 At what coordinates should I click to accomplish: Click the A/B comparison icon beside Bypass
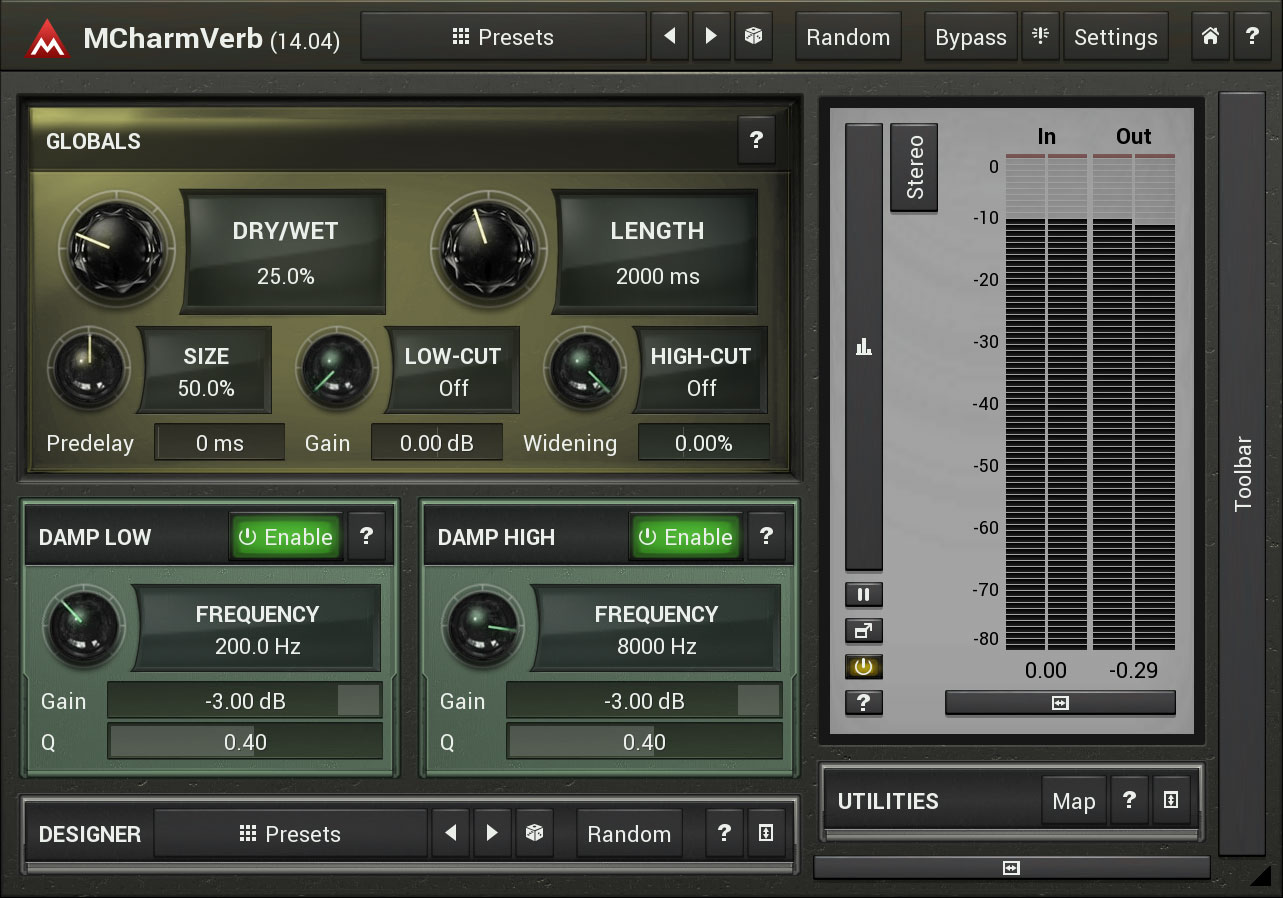click(x=1040, y=37)
